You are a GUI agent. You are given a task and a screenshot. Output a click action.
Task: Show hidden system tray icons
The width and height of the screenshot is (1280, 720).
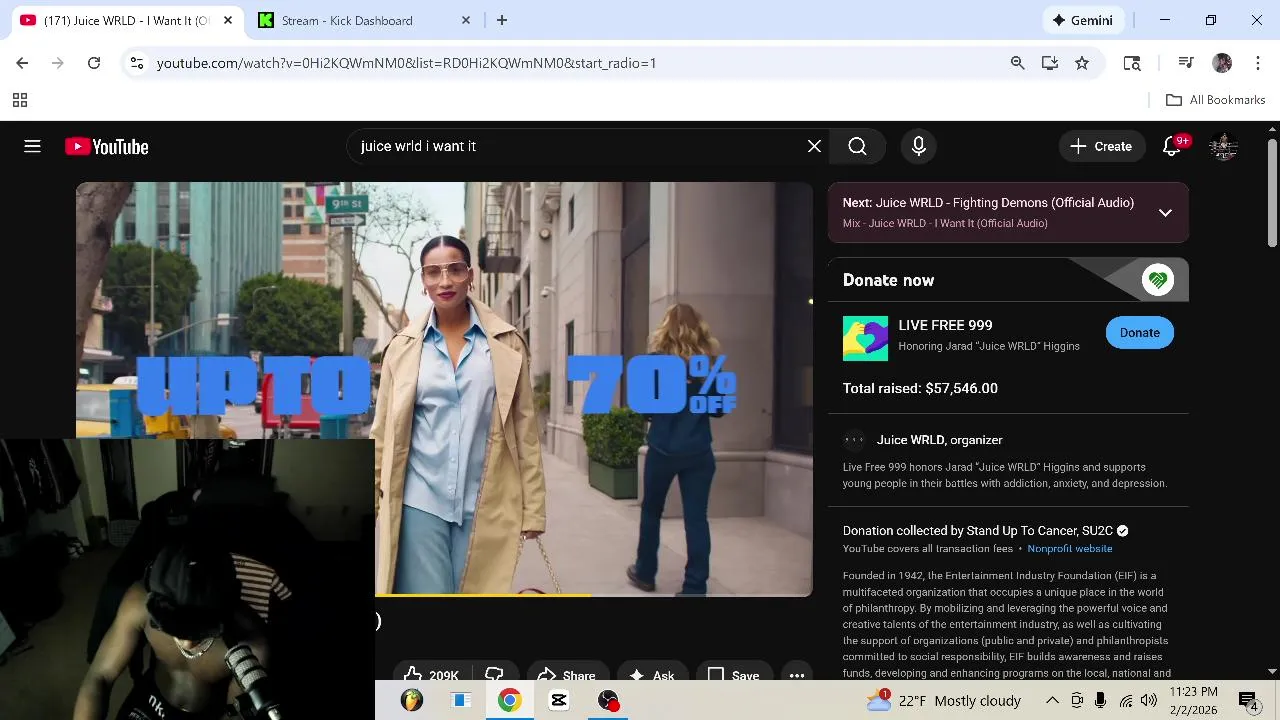1052,701
